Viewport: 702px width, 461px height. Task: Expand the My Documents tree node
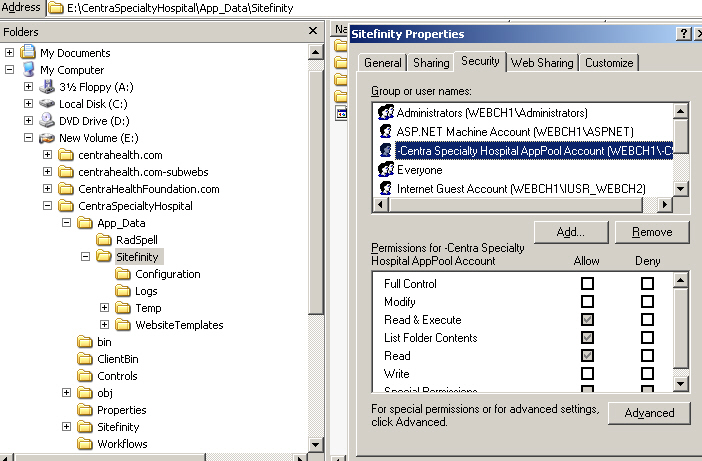pos(9,52)
